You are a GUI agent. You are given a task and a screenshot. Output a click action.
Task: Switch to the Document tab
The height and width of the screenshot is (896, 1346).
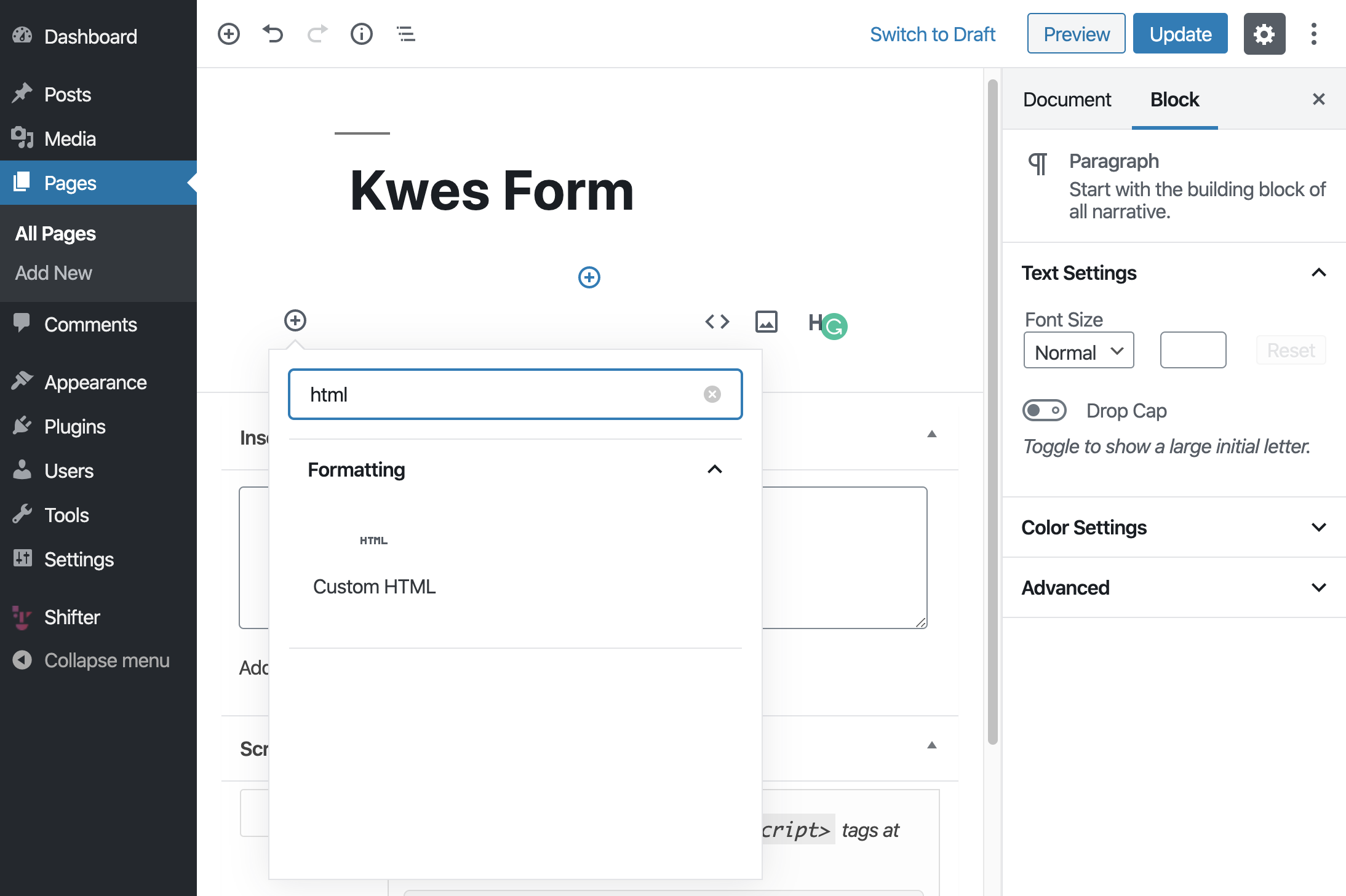[1067, 99]
